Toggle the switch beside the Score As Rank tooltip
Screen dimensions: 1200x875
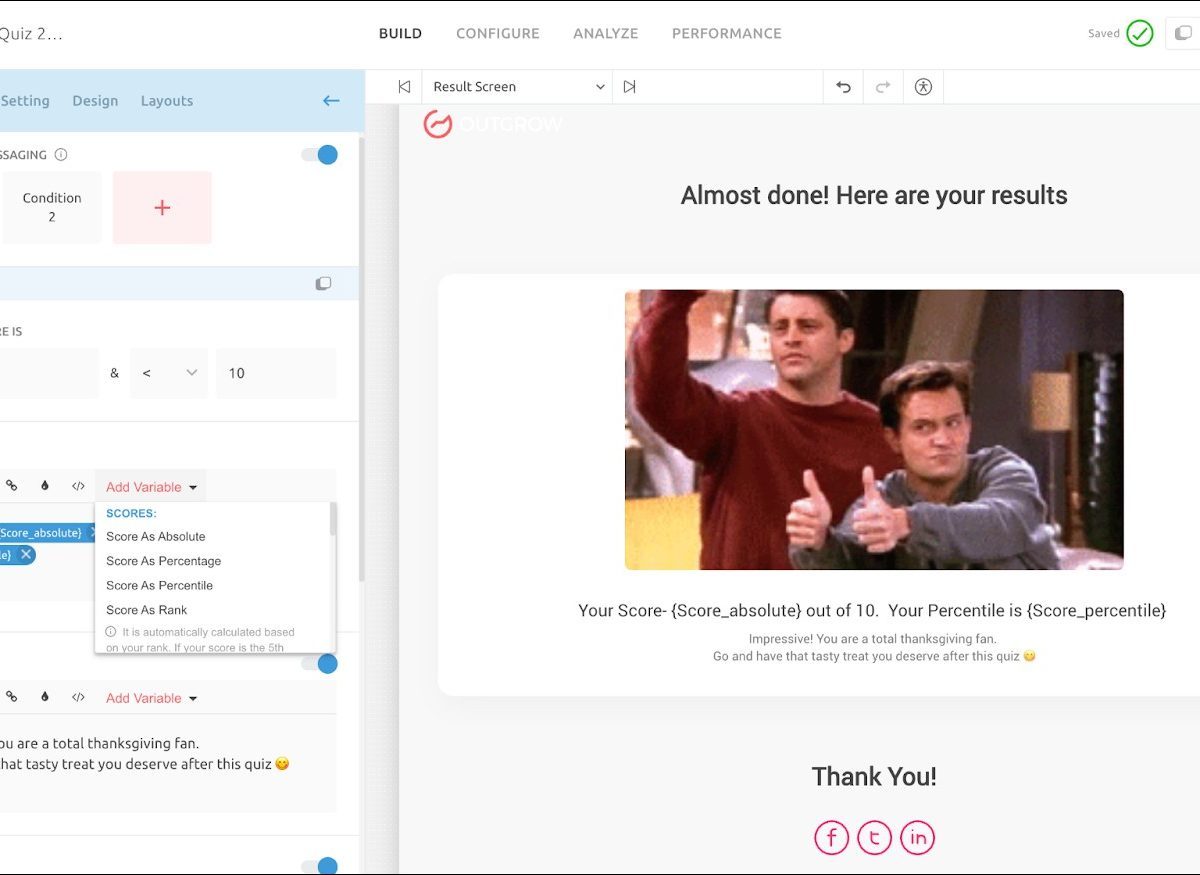point(320,664)
